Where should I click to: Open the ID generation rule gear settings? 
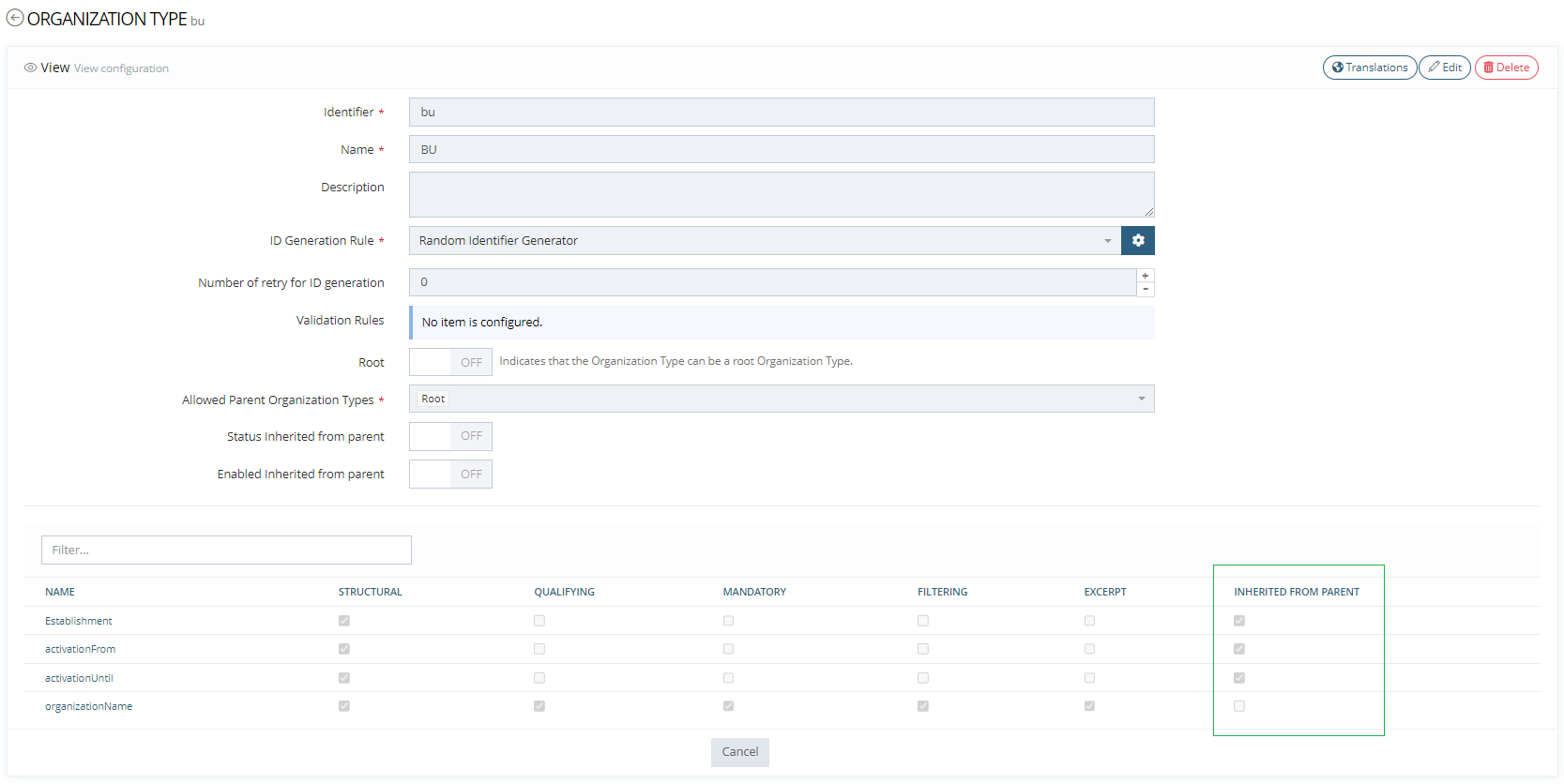click(x=1137, y=241)
